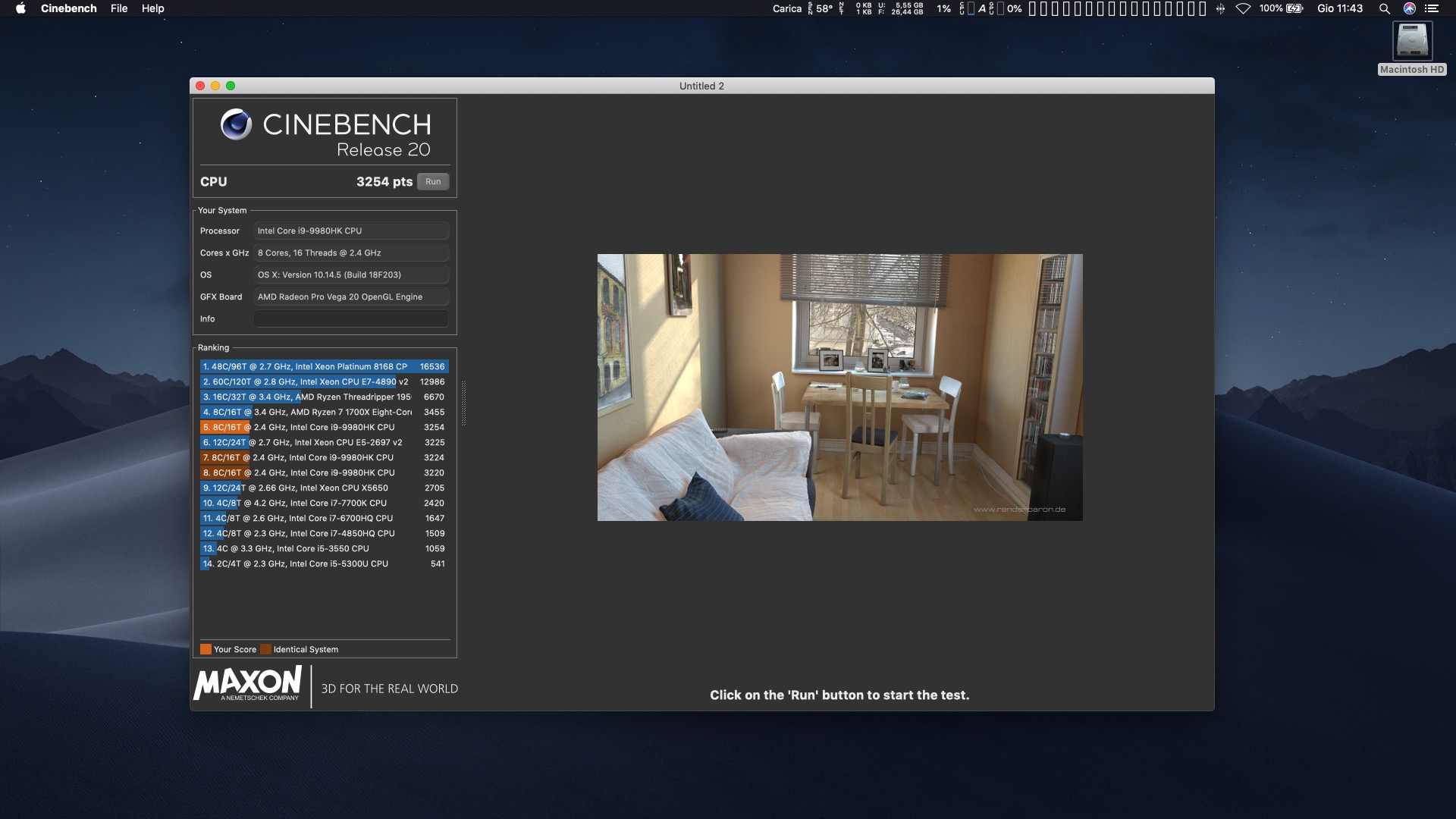Open the File menu

point(119,8)
